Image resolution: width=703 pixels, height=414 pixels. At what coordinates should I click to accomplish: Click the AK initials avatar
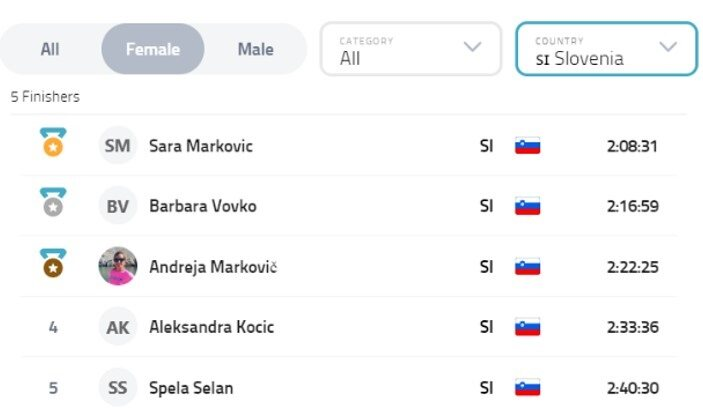(x=118, y=326)
